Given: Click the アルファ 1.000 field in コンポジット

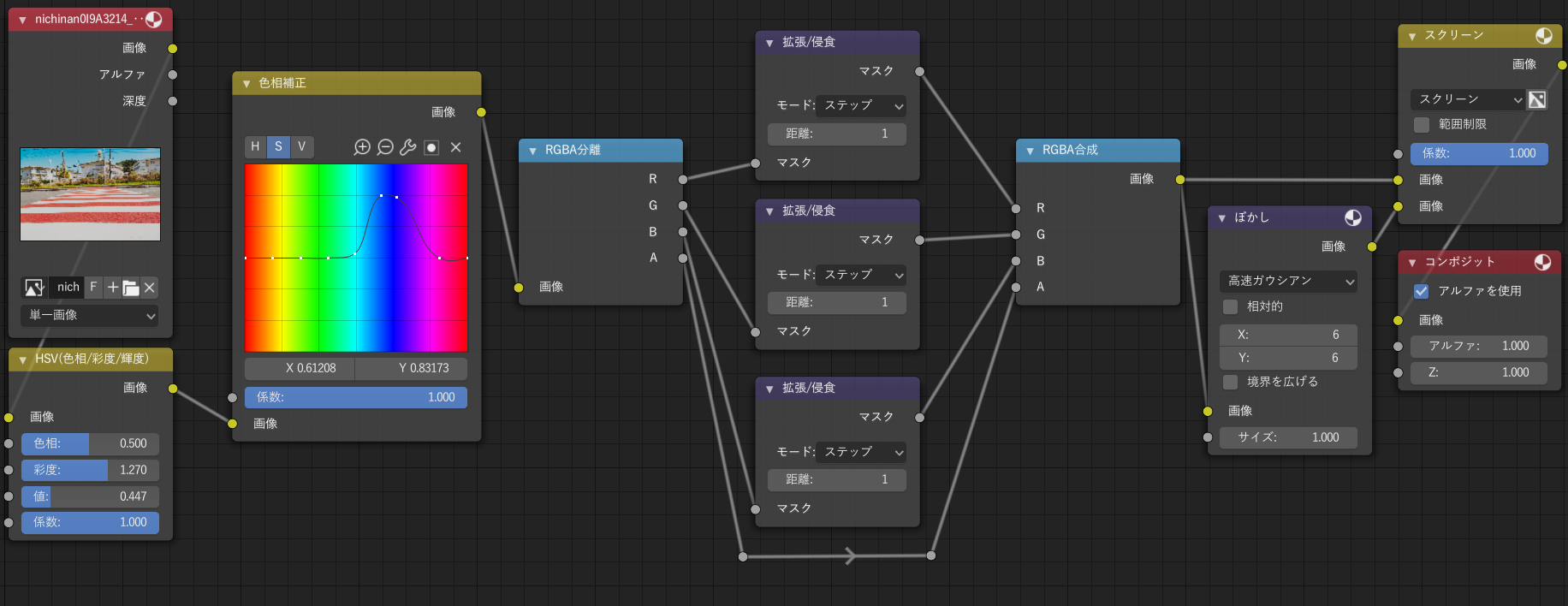Looking at the screenshot, I should pos(1479,346).
